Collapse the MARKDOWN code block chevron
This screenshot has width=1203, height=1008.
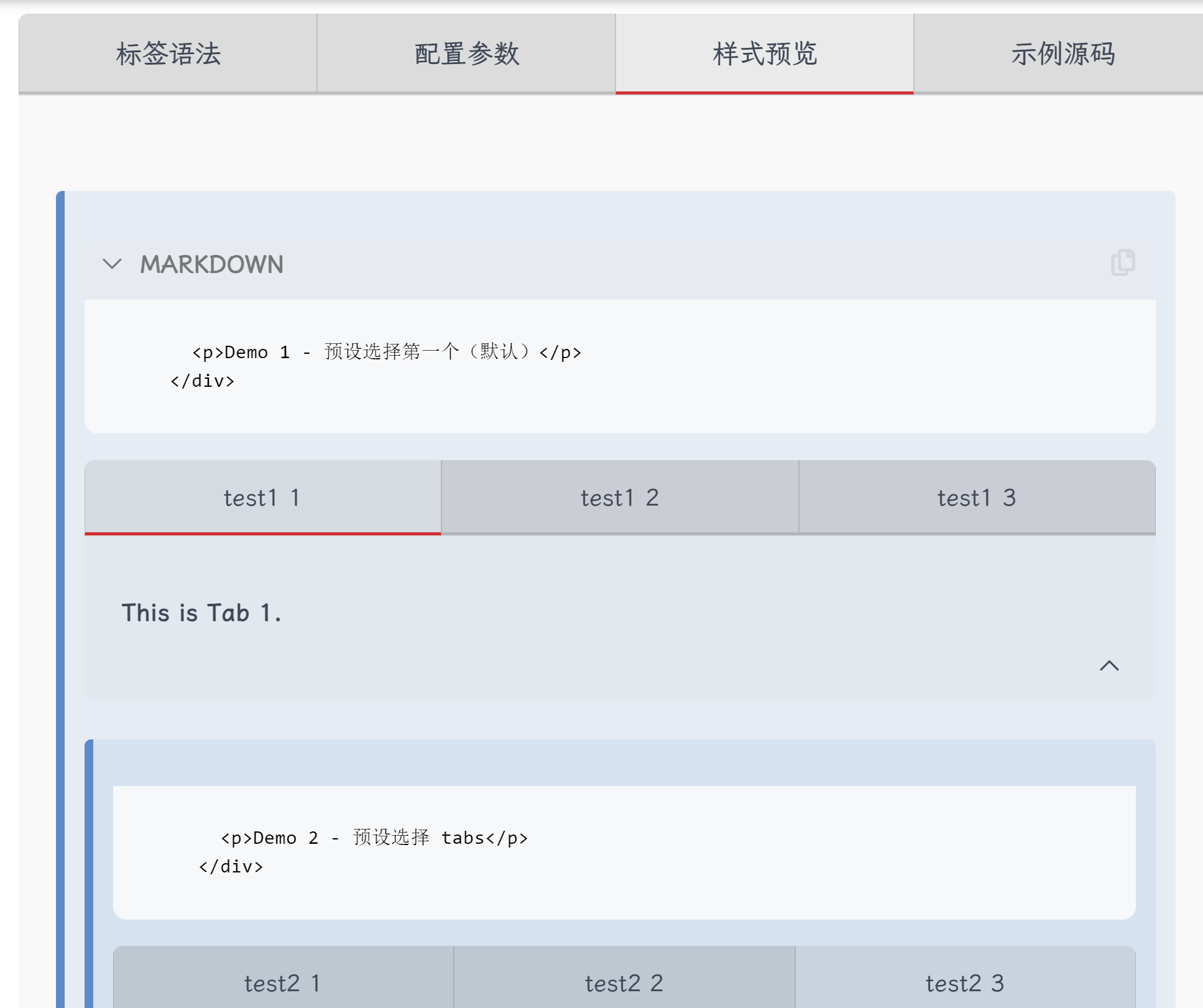coord(112,264)
